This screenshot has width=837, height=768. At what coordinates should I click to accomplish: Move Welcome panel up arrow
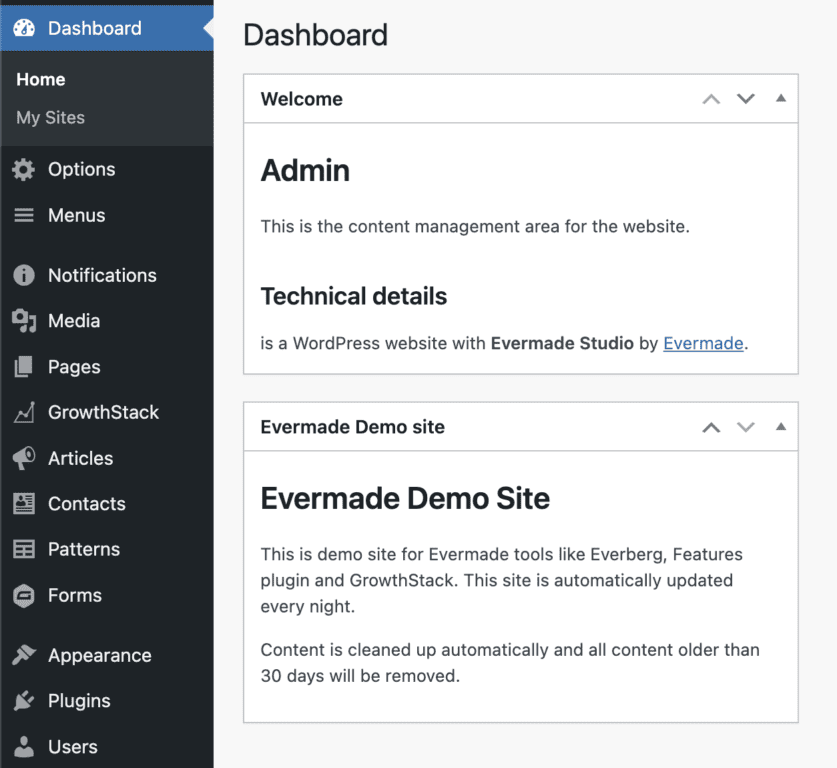pyautogui.click(x=711, y=99)
